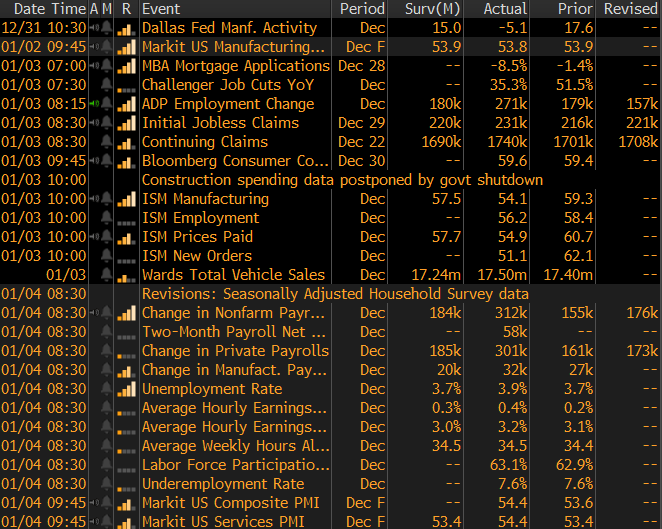Click relevance indicator for Initial Jobless Claims
662x529 pixels.
click(126, 123)
